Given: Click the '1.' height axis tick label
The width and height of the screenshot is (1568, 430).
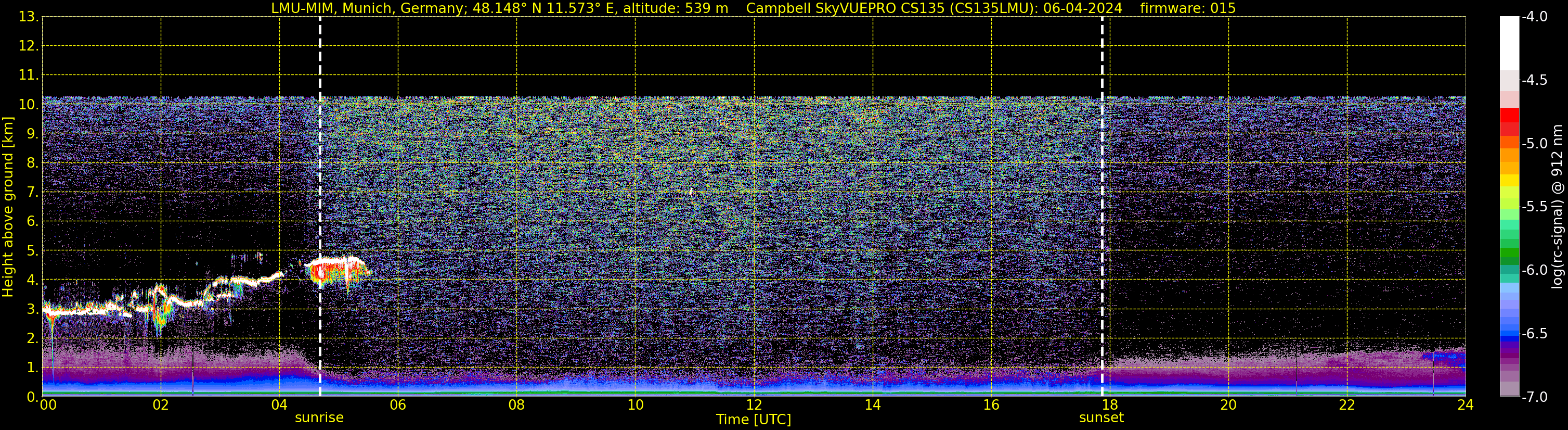Looking at the screenshot, I should click(x=32, y=367).
